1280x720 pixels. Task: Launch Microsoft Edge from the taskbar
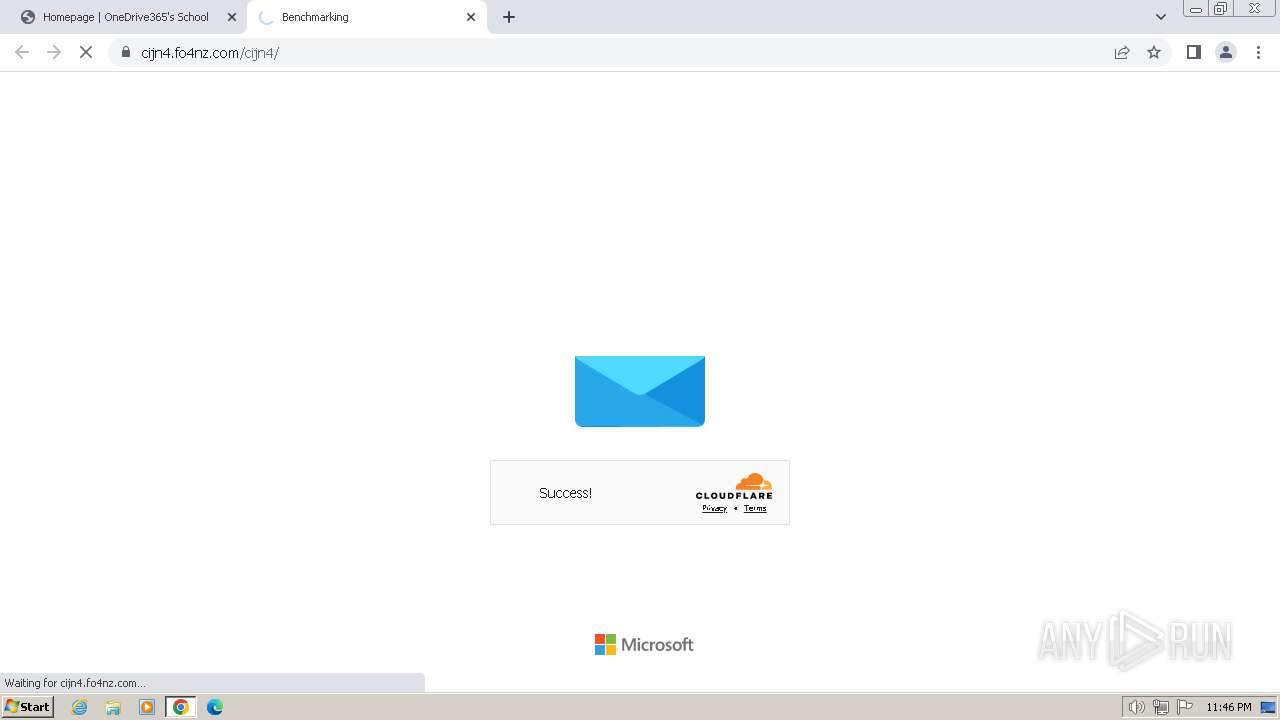(215, 707)
